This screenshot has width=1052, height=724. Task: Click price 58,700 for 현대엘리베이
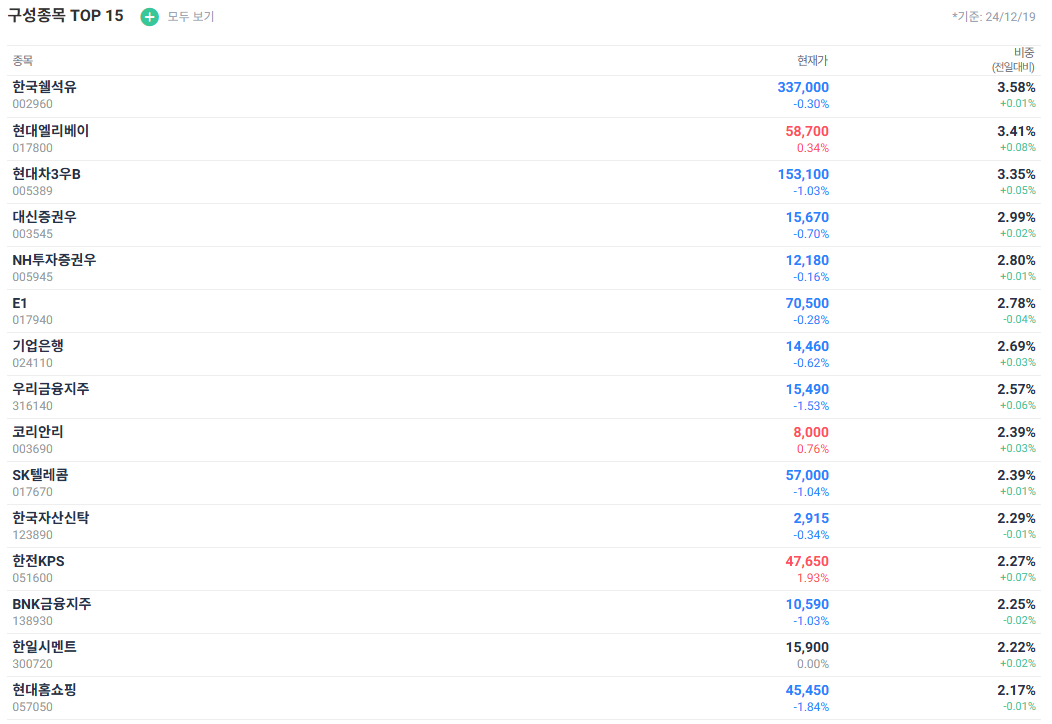point(807,132)
